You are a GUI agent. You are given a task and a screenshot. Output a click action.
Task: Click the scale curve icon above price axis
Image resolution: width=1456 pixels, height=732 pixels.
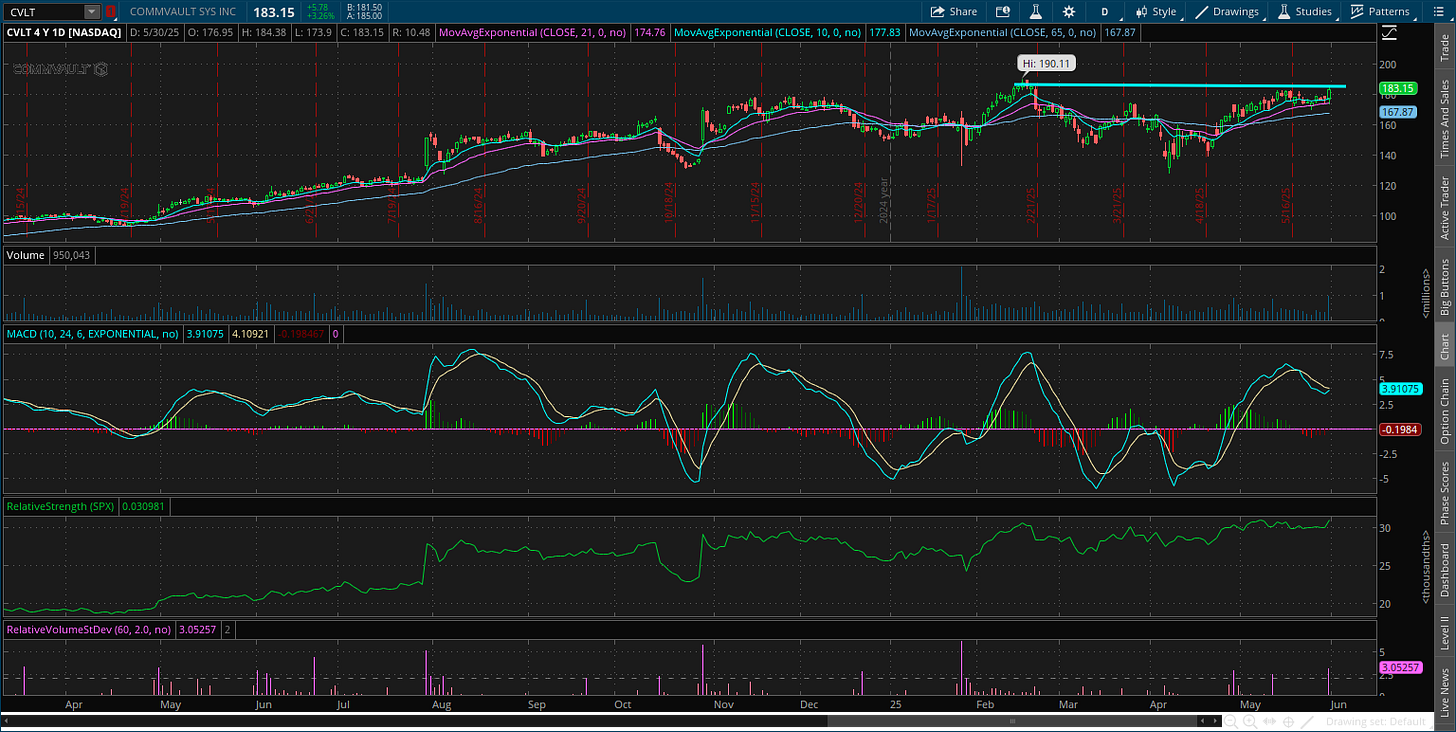(1389, 33)
